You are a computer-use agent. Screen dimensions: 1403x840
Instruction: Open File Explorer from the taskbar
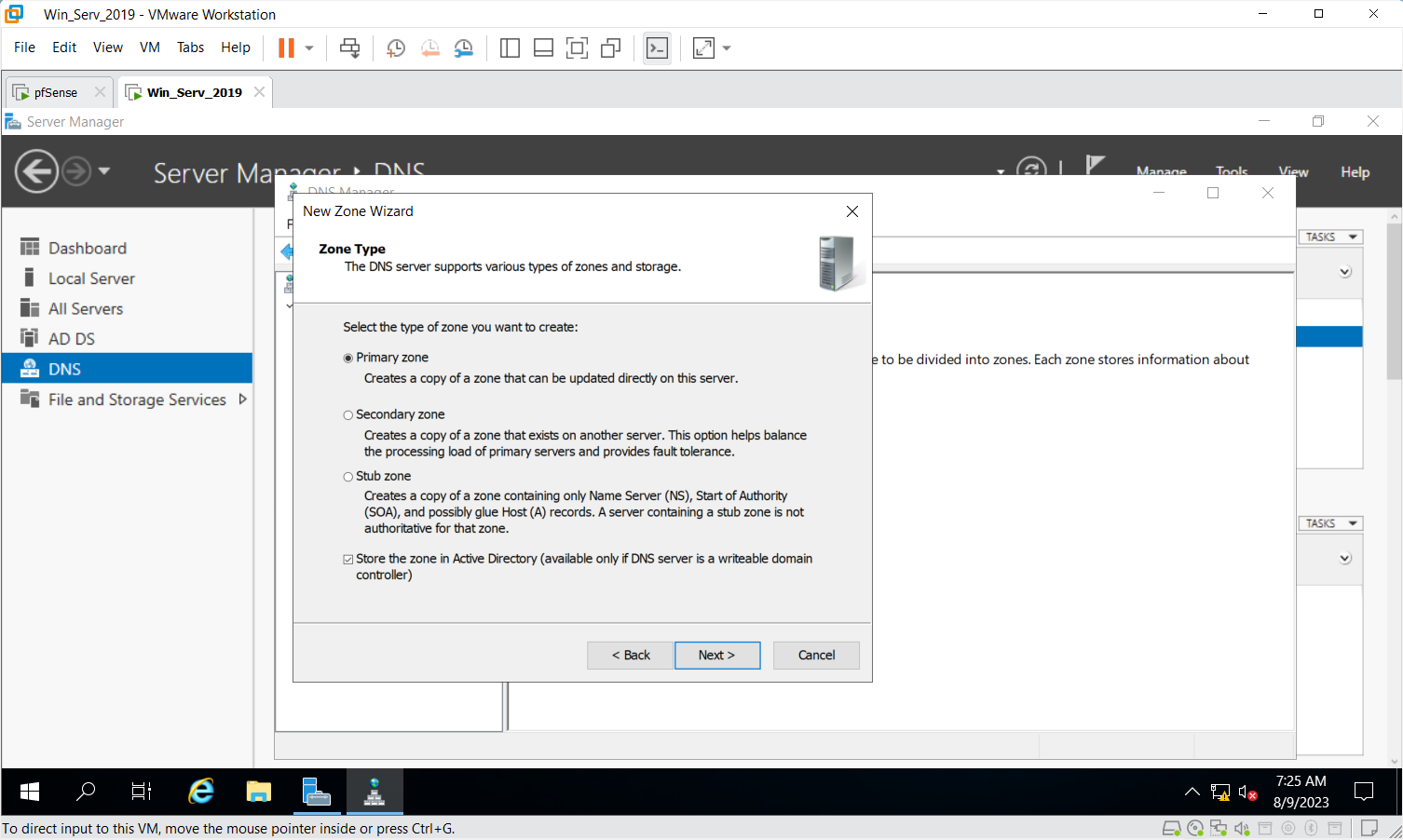[x=258, y=792]
